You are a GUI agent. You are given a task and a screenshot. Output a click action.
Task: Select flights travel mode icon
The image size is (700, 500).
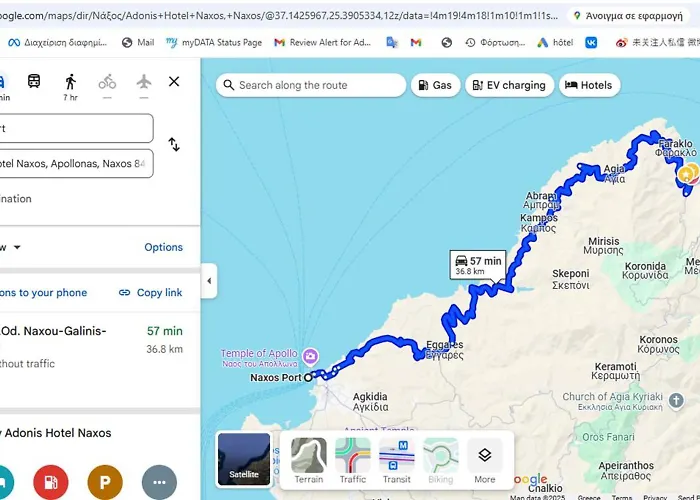pyautogui.click(x=143, y=82)
